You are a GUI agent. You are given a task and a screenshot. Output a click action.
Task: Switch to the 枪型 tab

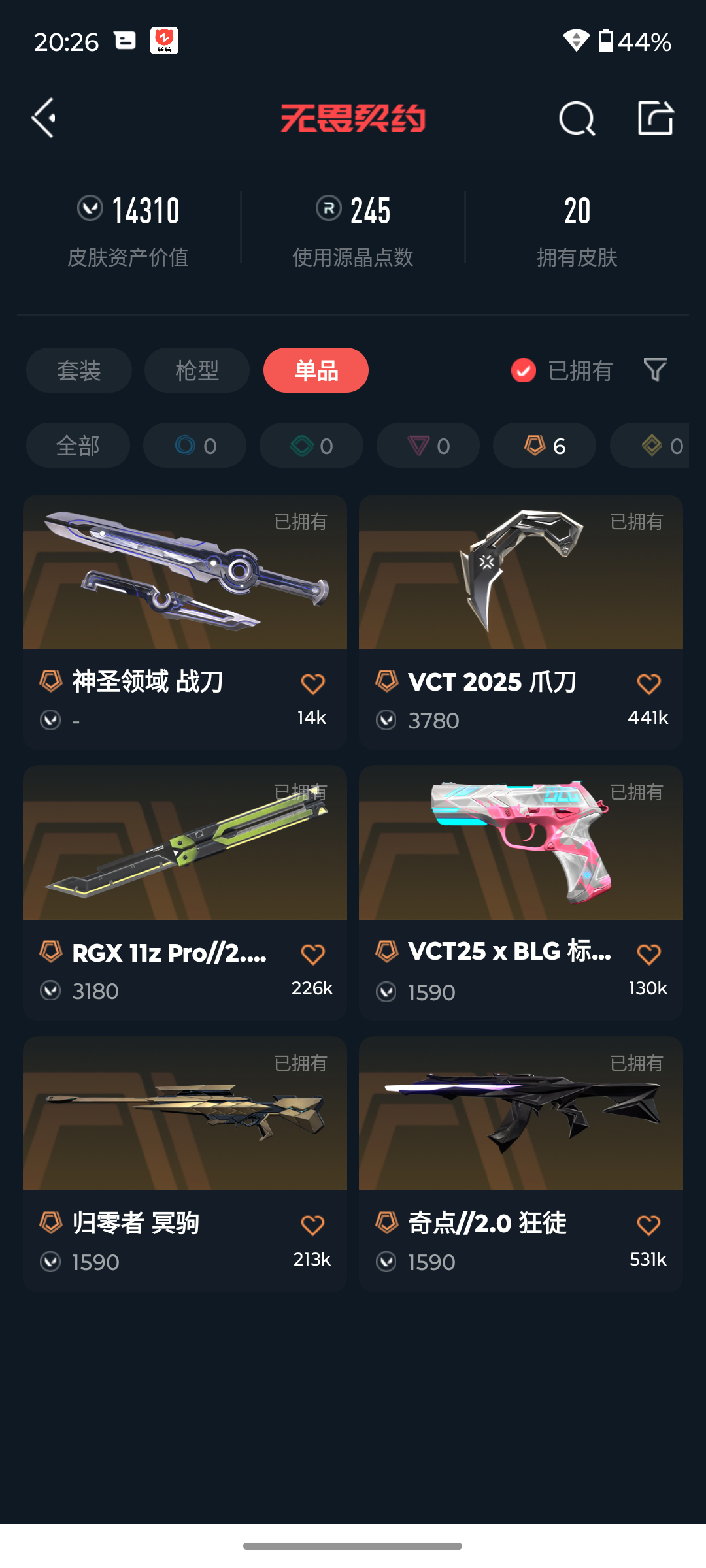pyautogui.click(x=197, y=370)
